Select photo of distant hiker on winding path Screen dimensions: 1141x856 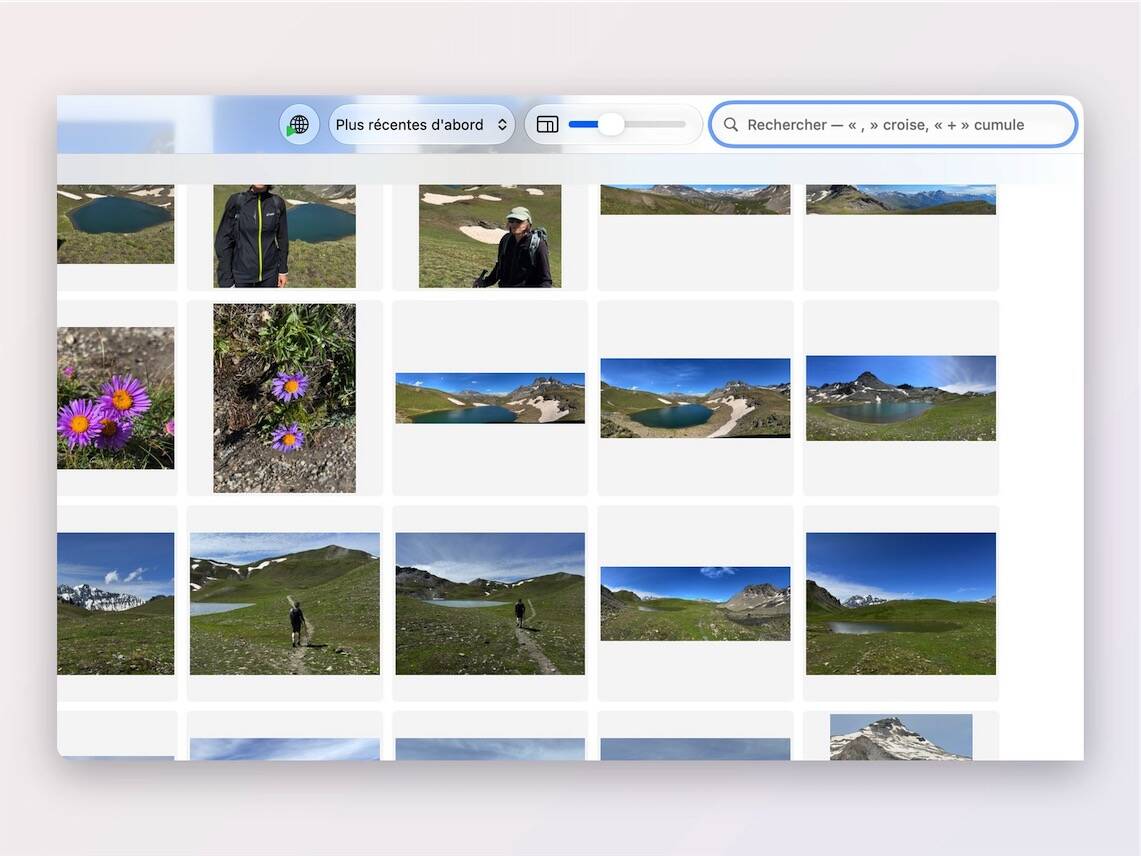point(490,603)
